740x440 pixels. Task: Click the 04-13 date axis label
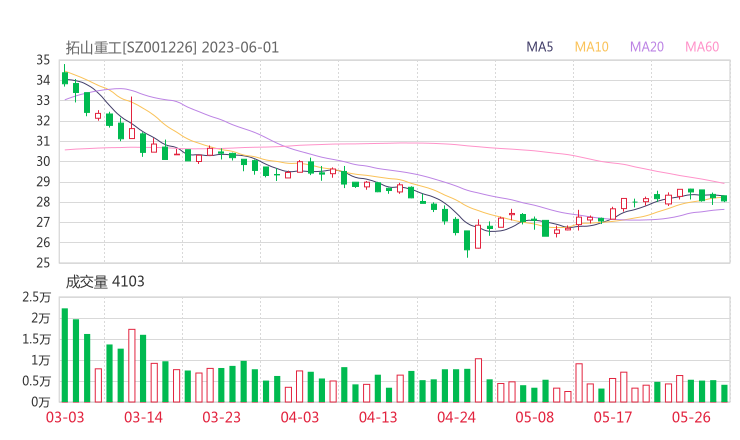point(378,417)
